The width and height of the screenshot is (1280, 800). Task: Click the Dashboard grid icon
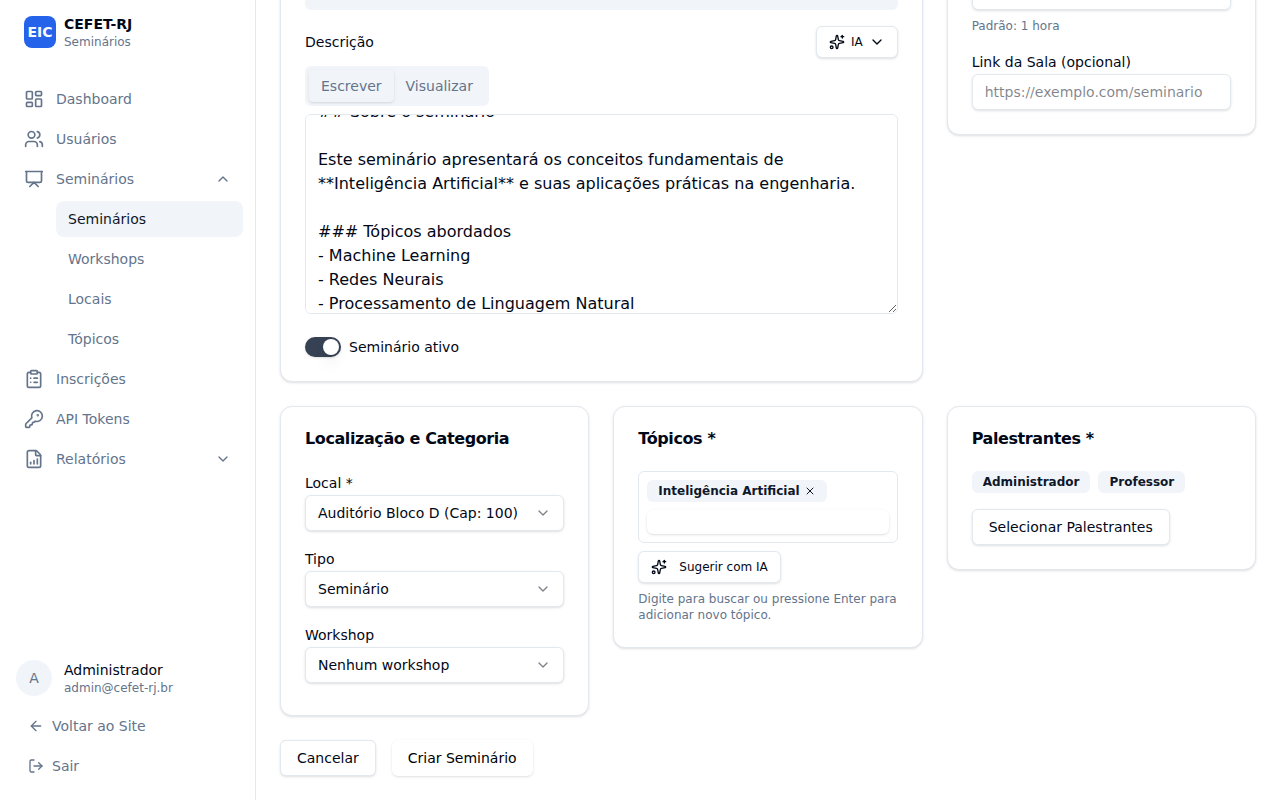[34, 99]
